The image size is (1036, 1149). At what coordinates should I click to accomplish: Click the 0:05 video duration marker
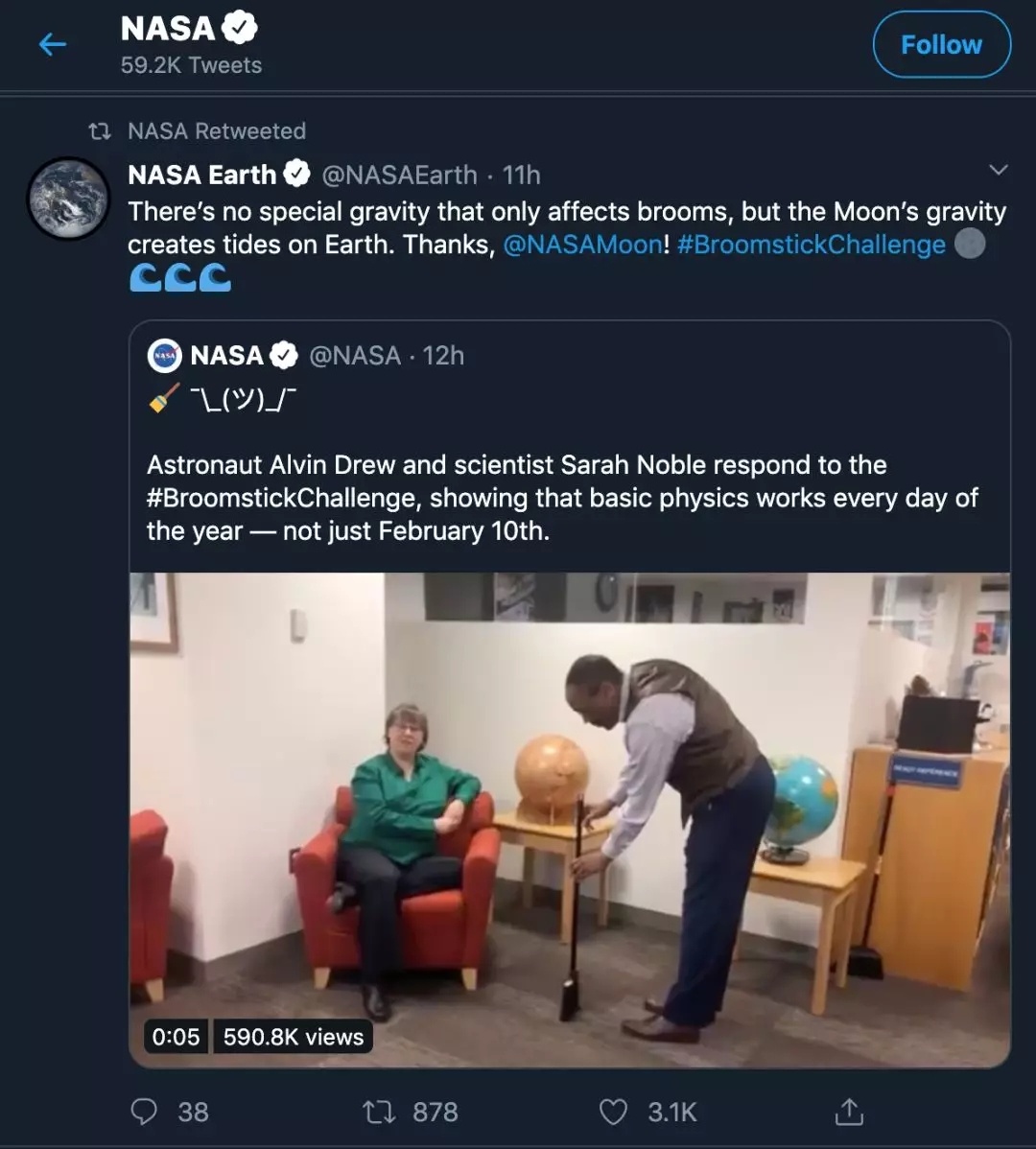pyautogui.click(x=176, y=1036)
